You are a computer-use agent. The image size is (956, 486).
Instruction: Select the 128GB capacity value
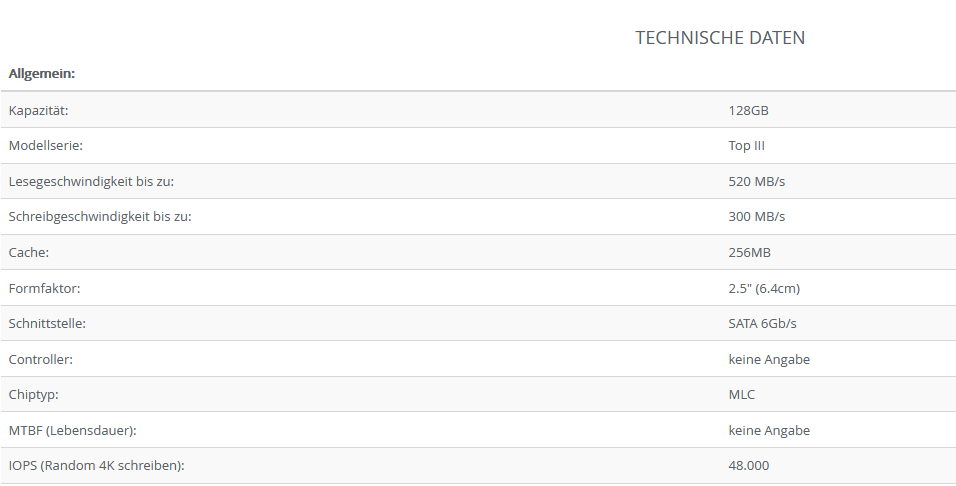[x=748, y=110]
